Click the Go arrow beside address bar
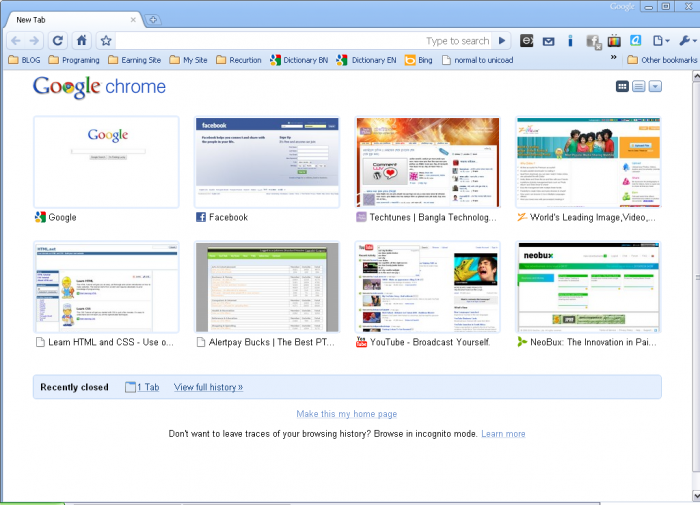This screenshot has height=505, width=700. pos(502,41)
